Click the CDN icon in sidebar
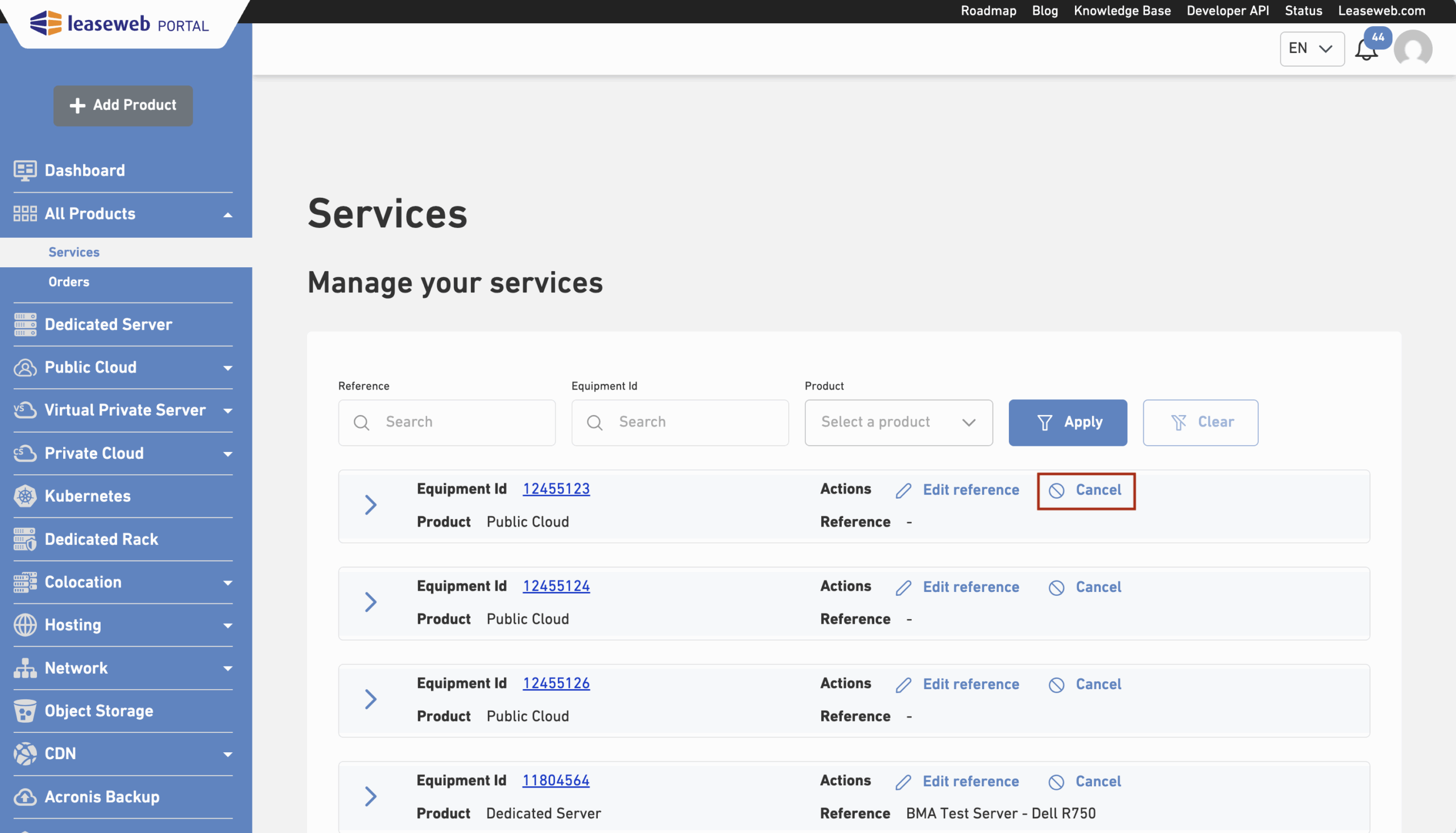This screenshot has height=833, width=1456. pyautogui.click(x=24, y=754)
